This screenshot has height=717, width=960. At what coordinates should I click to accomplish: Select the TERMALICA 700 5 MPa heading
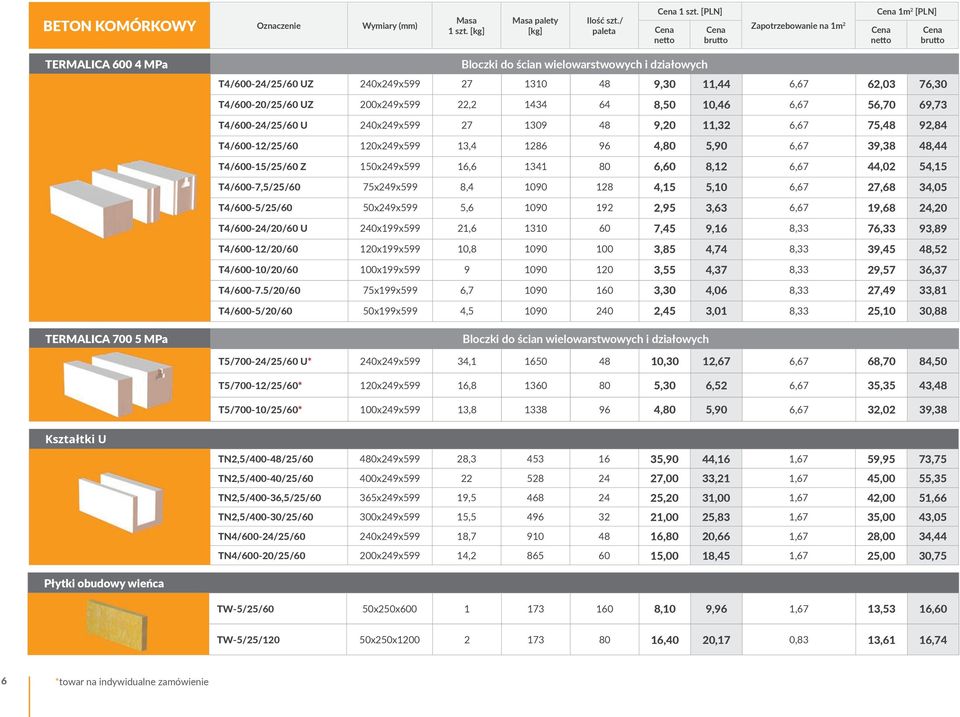pos(106,339)
